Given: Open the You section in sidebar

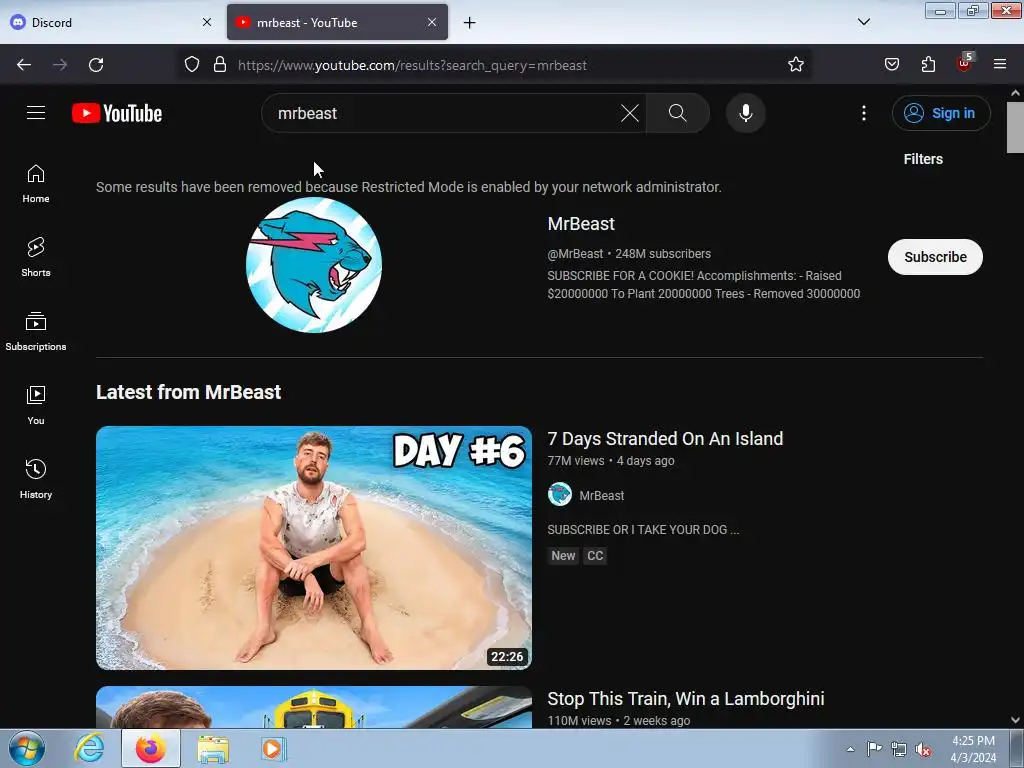Looking at the screenshot, I should pos(36,406).
